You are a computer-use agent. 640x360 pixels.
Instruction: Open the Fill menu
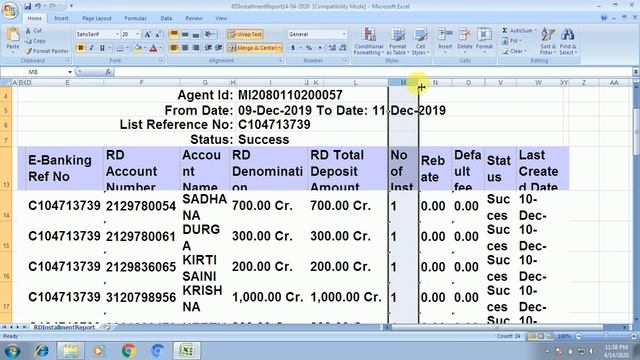point(511,41)
